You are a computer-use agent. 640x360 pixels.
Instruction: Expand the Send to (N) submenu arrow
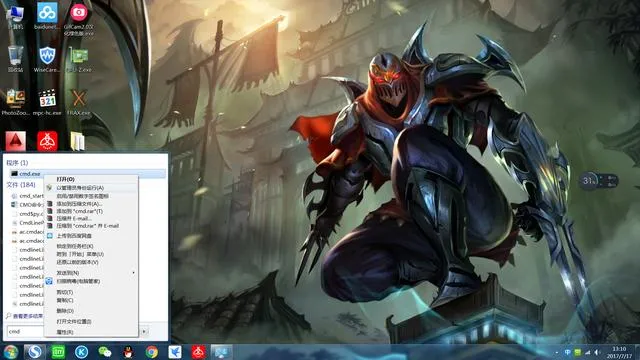(x=133, y=273)
